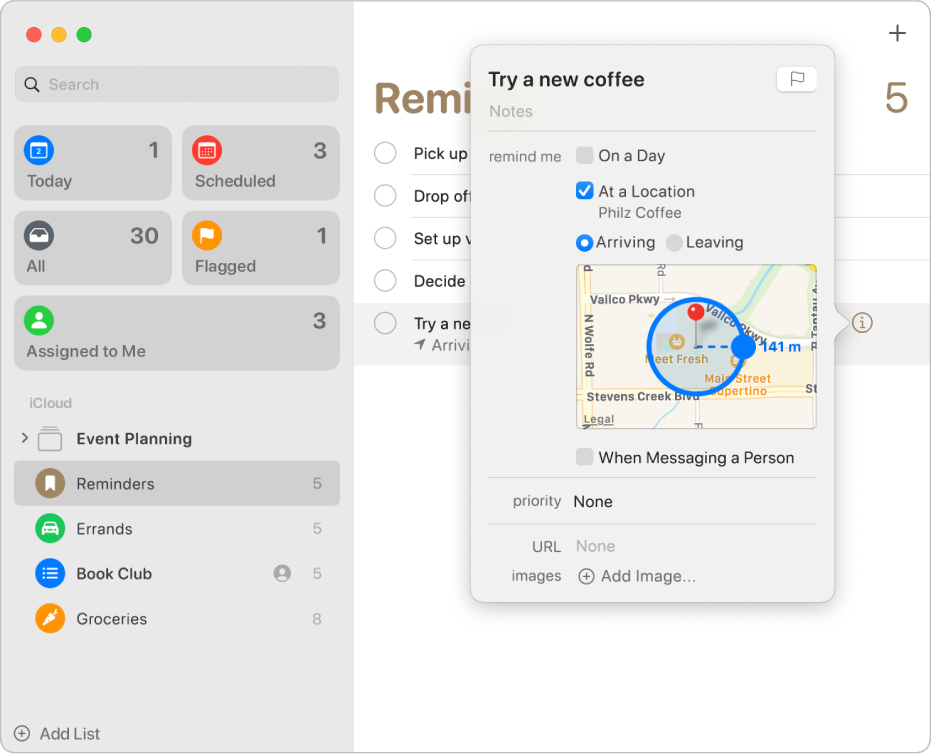Expand the Event Planning group
Image resolution: width=931 pixels, height=755 pixels.
[24, 438]
